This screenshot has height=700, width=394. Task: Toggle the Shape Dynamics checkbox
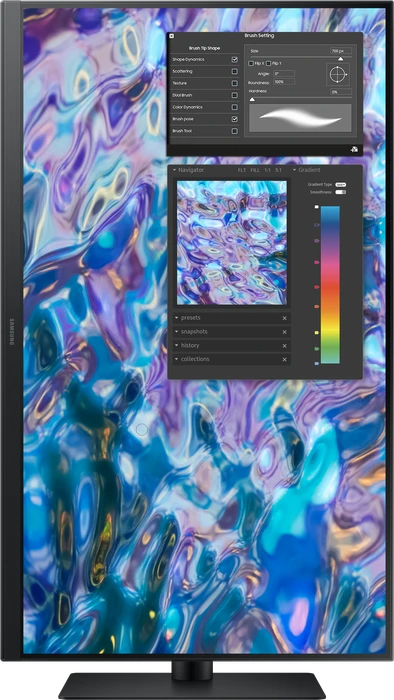[x=235, y=59]
